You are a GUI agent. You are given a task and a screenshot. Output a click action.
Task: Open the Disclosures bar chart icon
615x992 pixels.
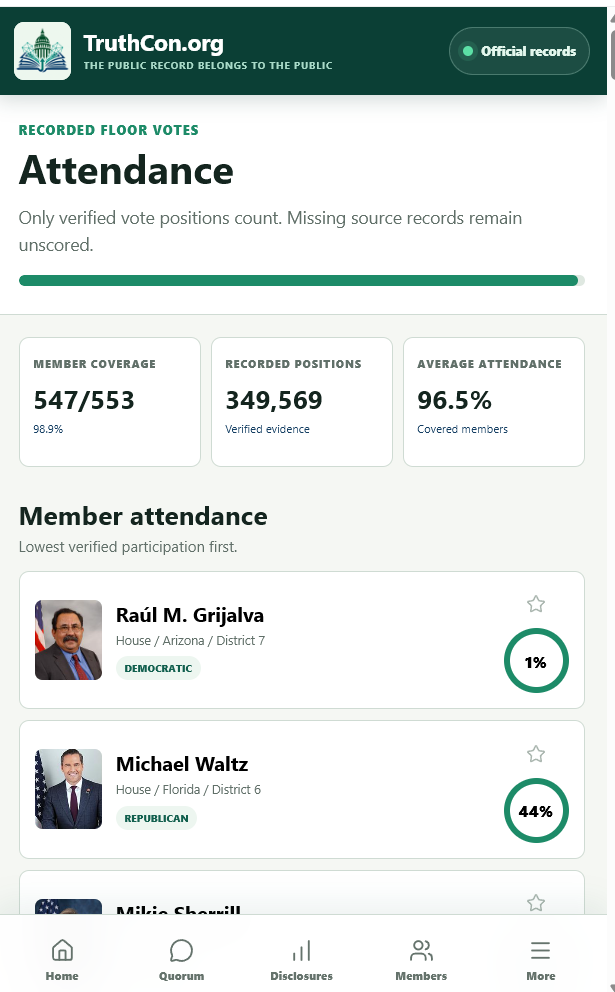pyautogui.click(x=301, y=950)
